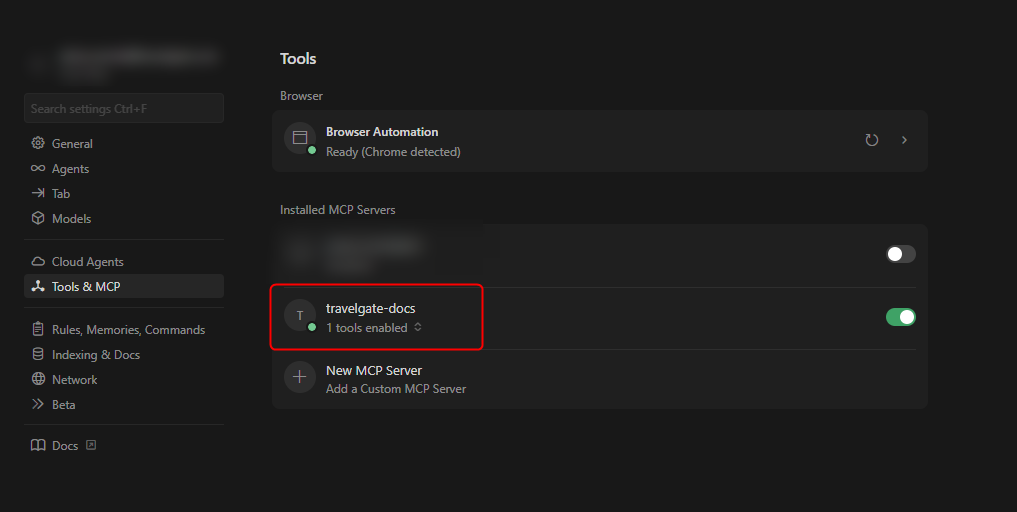The image size is (1017, 512).
Task: Click the plus icon for New MCP Server
Action: 299,377
